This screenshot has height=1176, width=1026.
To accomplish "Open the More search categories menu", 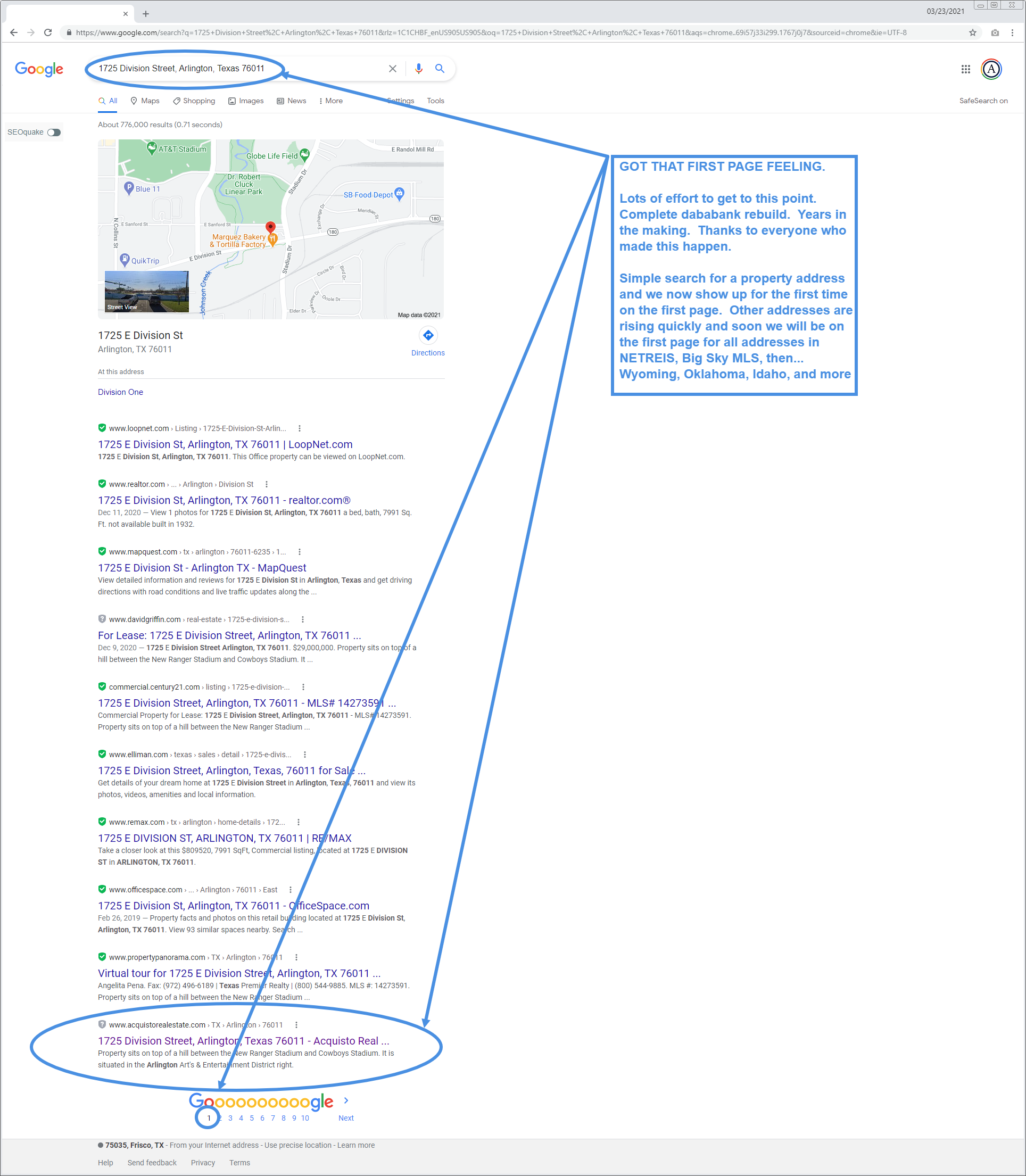I will point(331,101).
